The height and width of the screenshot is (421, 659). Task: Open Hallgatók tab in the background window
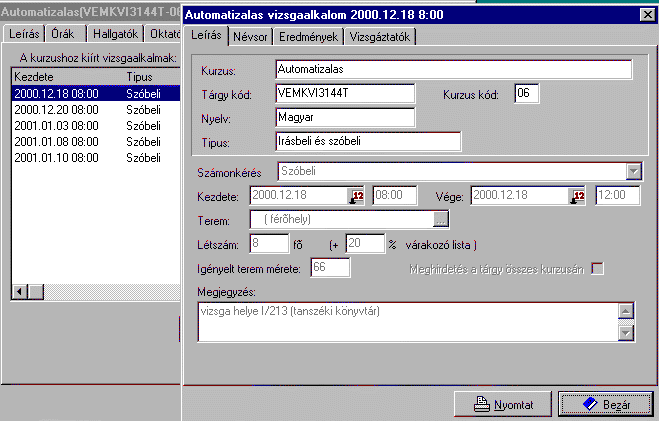(x=116, y=34)
